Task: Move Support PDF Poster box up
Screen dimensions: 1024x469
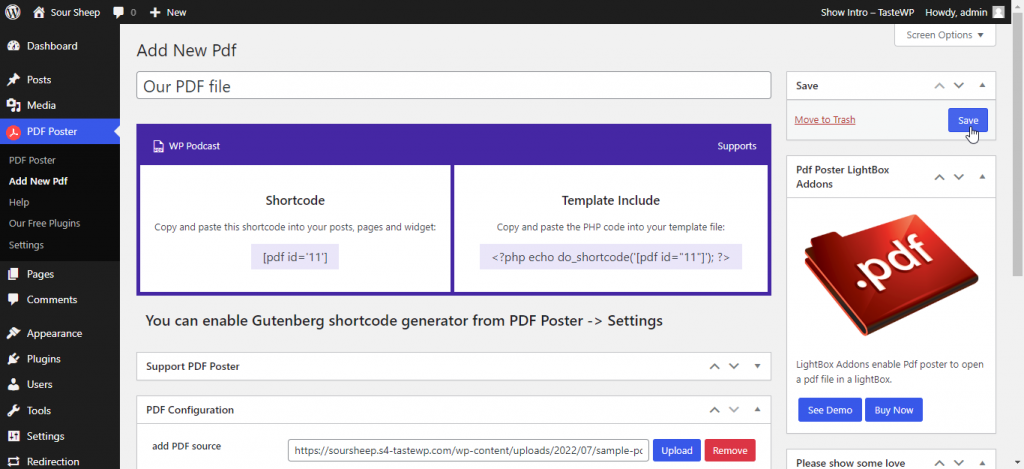Action: point(714,366)
